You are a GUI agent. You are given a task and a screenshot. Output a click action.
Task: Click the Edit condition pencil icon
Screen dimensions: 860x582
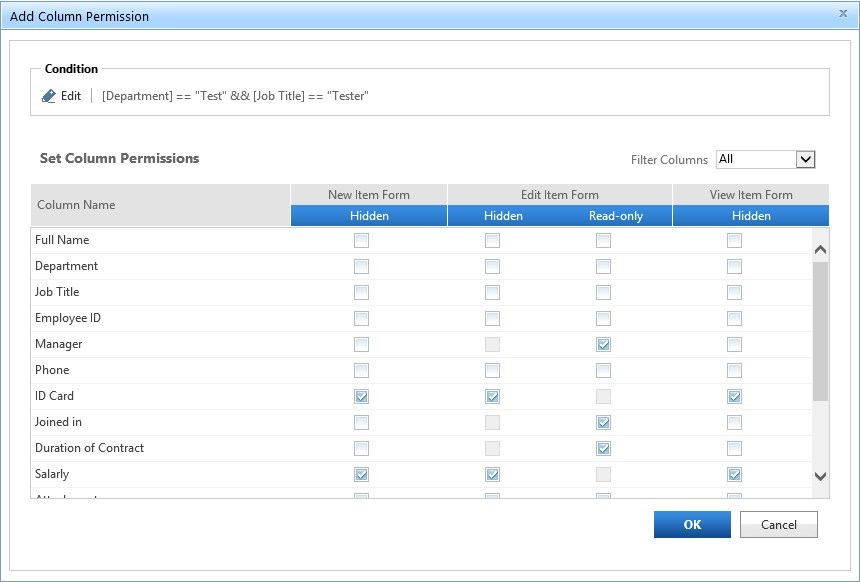click(49, 96)
